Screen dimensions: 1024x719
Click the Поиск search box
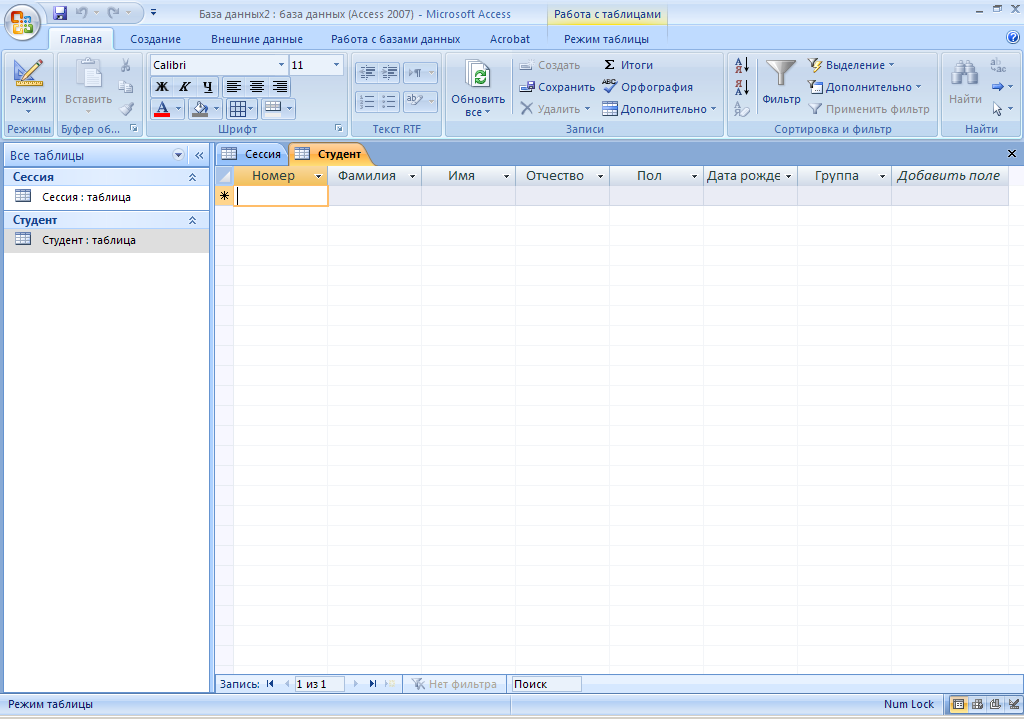[x=545, y=684]
